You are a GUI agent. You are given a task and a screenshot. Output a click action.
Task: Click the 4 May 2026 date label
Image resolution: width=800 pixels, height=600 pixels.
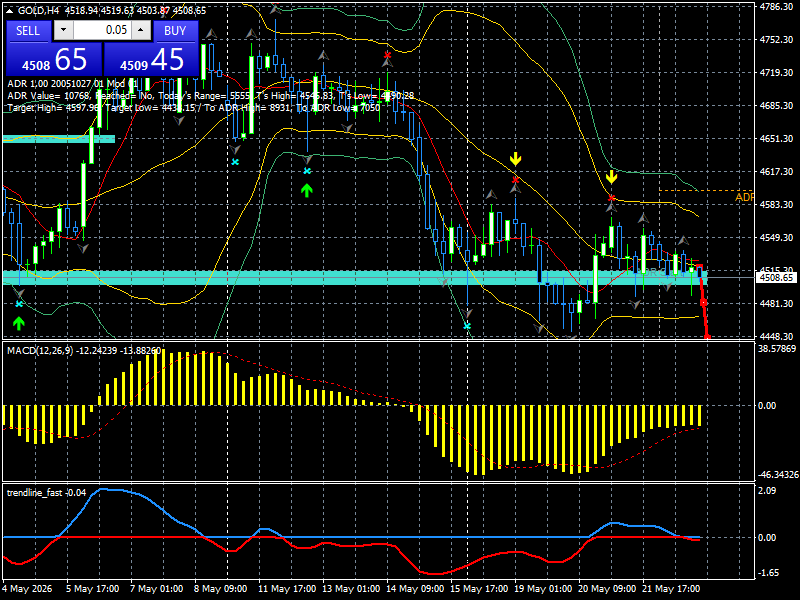tap(28, 589)
